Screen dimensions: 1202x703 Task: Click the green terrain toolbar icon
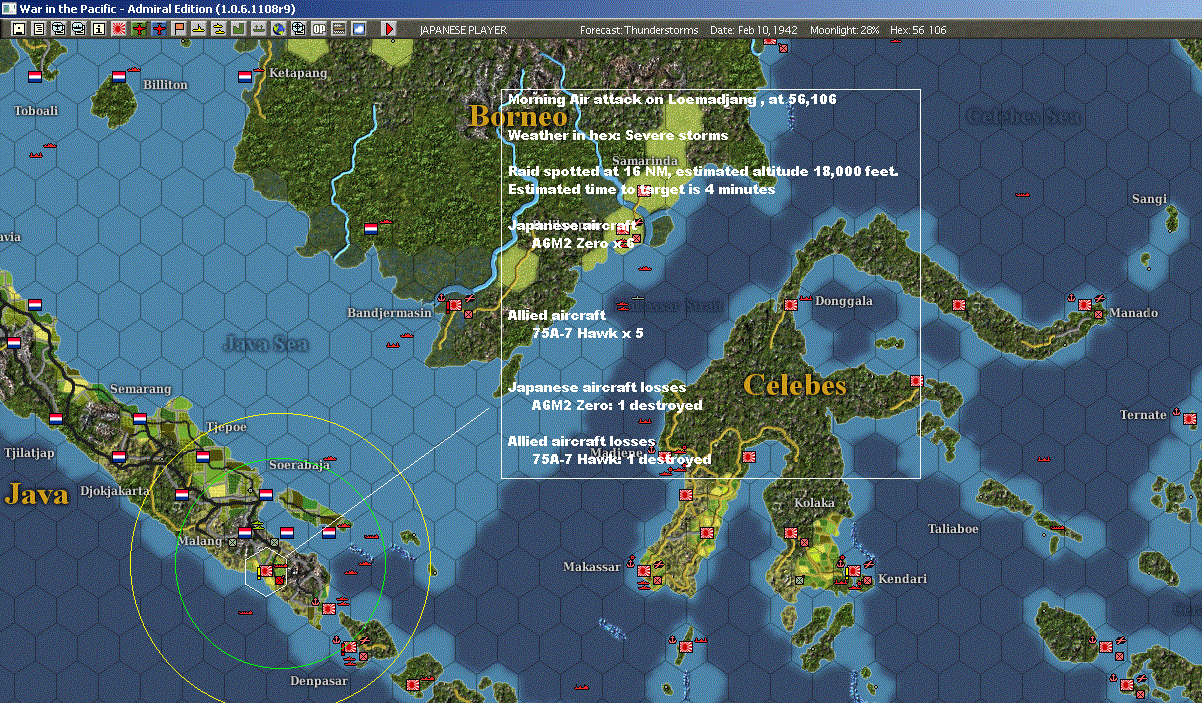pos(239,29)
